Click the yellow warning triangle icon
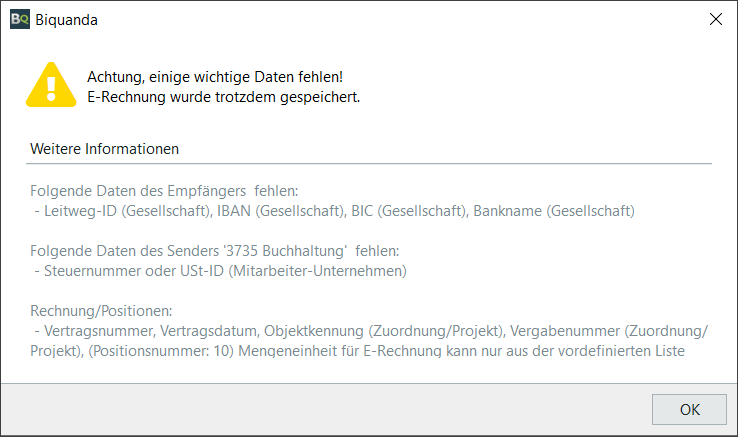Image resolution: width=738 pixels, height=437 pixels. 50,85
